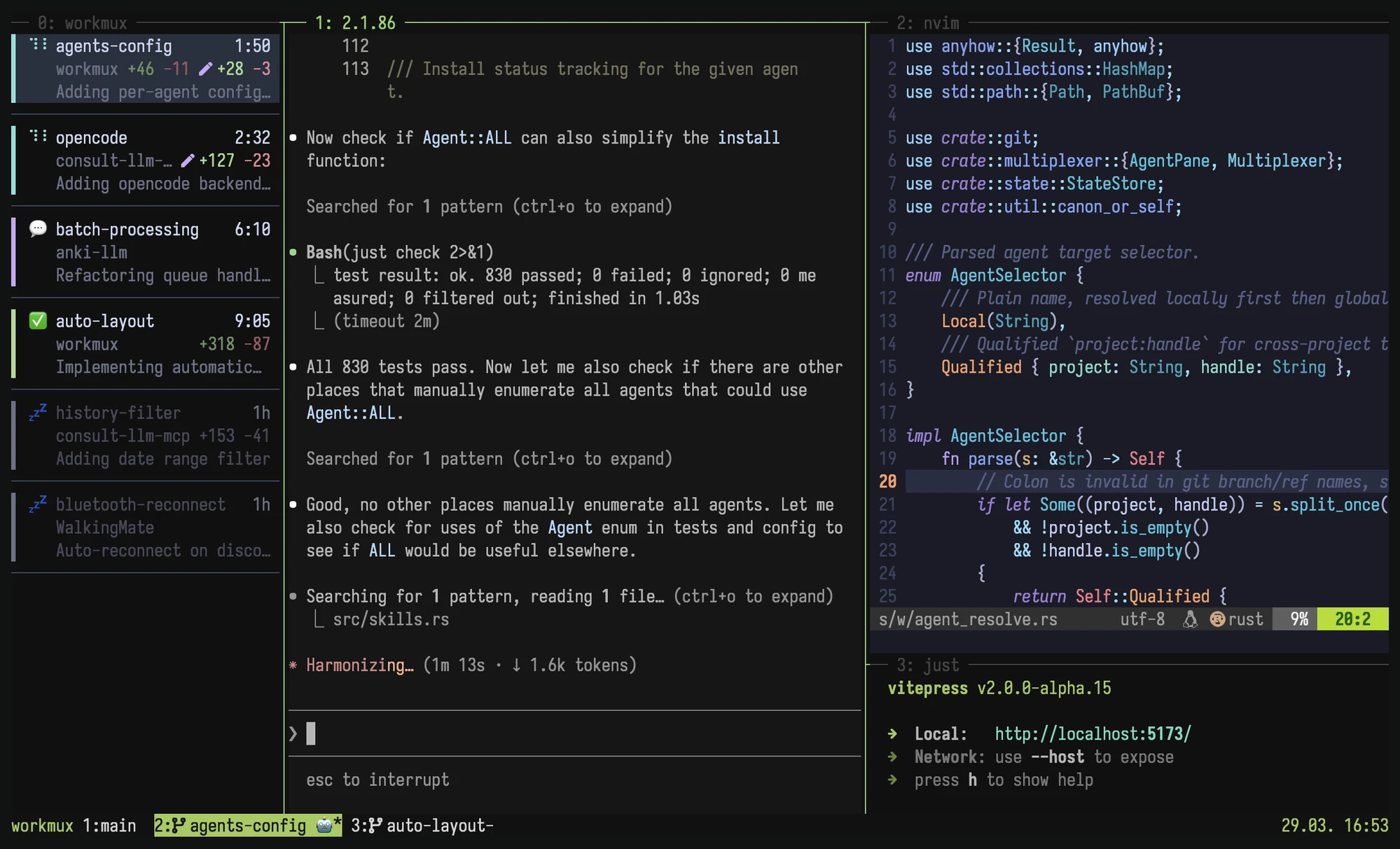Click the Ferris crab icon beside rust filetype
This screenshot has width=1400, height=849.
1217,619
